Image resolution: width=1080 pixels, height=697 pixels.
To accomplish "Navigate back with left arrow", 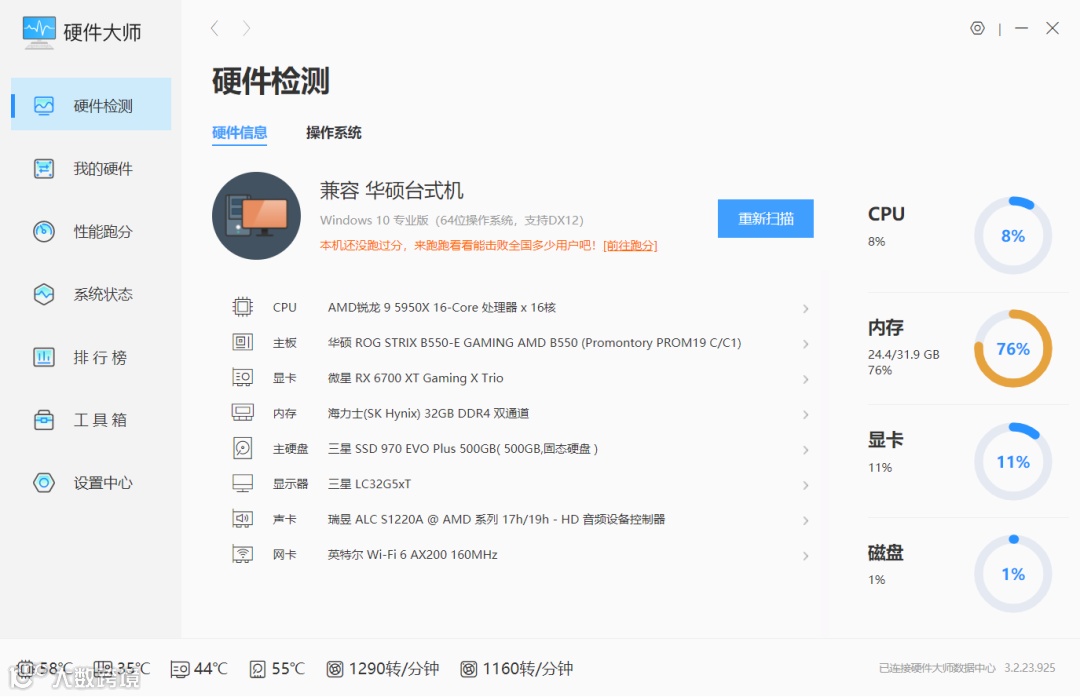I will tap(215, 28).
